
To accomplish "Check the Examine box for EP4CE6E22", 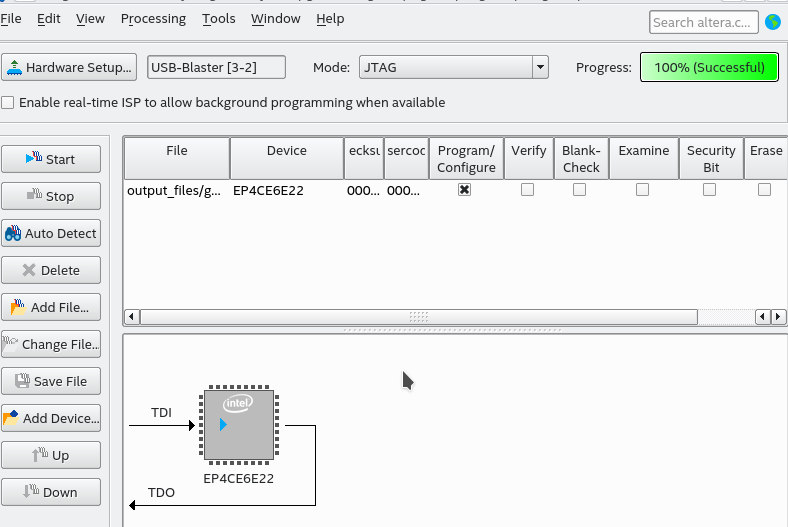I will (x=642, y=190).
